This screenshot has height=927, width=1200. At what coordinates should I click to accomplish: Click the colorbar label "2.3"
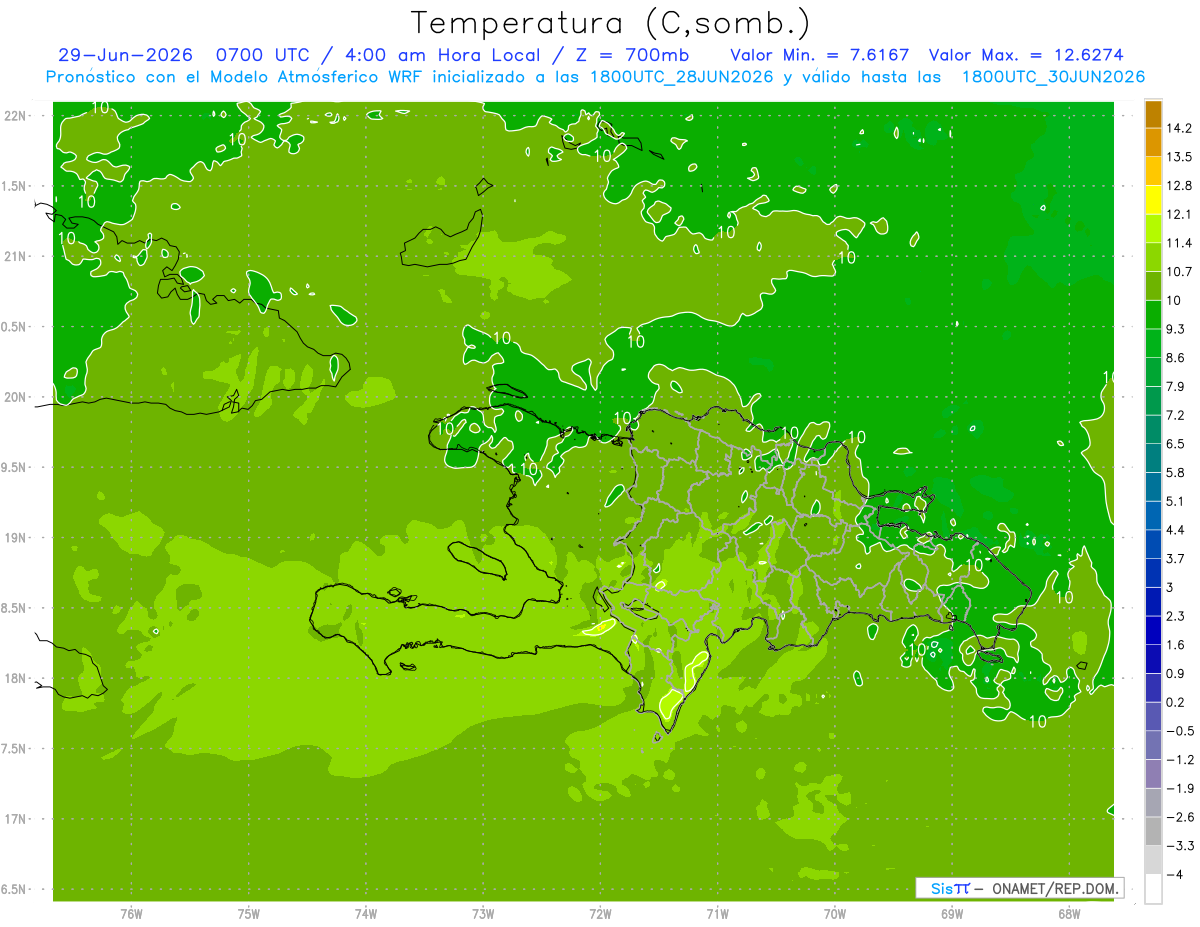coord(1176,616)
